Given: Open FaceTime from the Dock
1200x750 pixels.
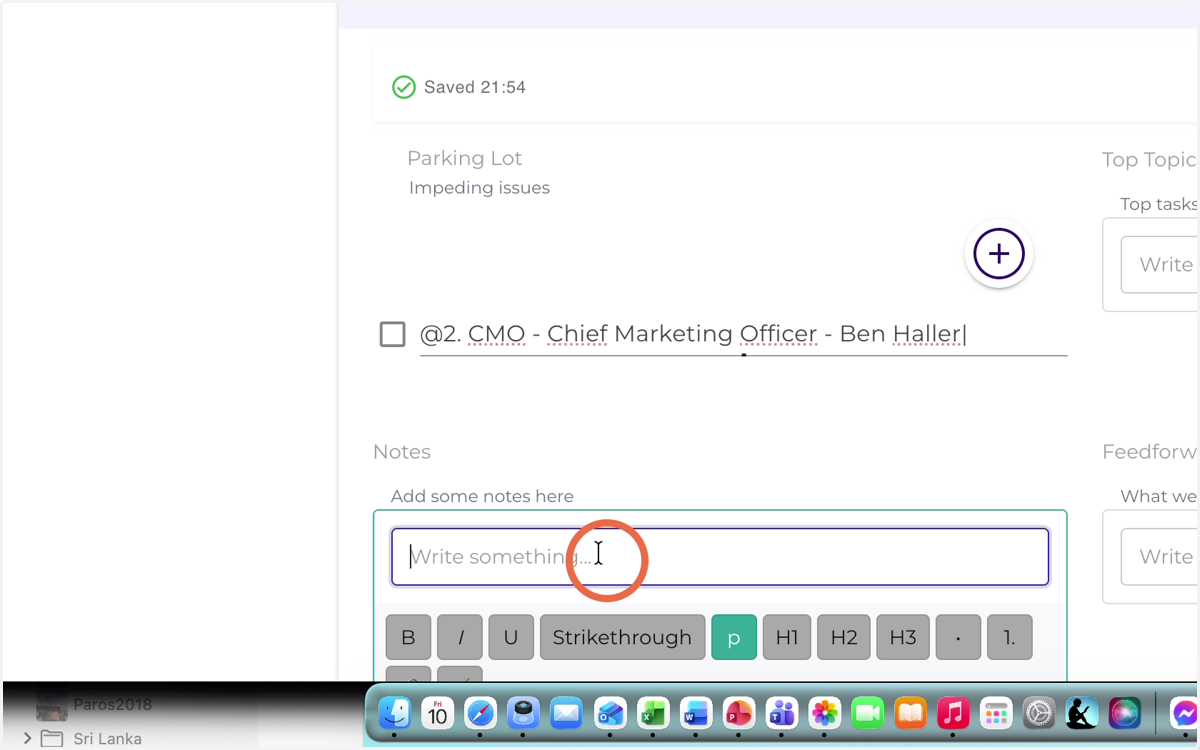Looking at the screenshot, I should (868, 713).
